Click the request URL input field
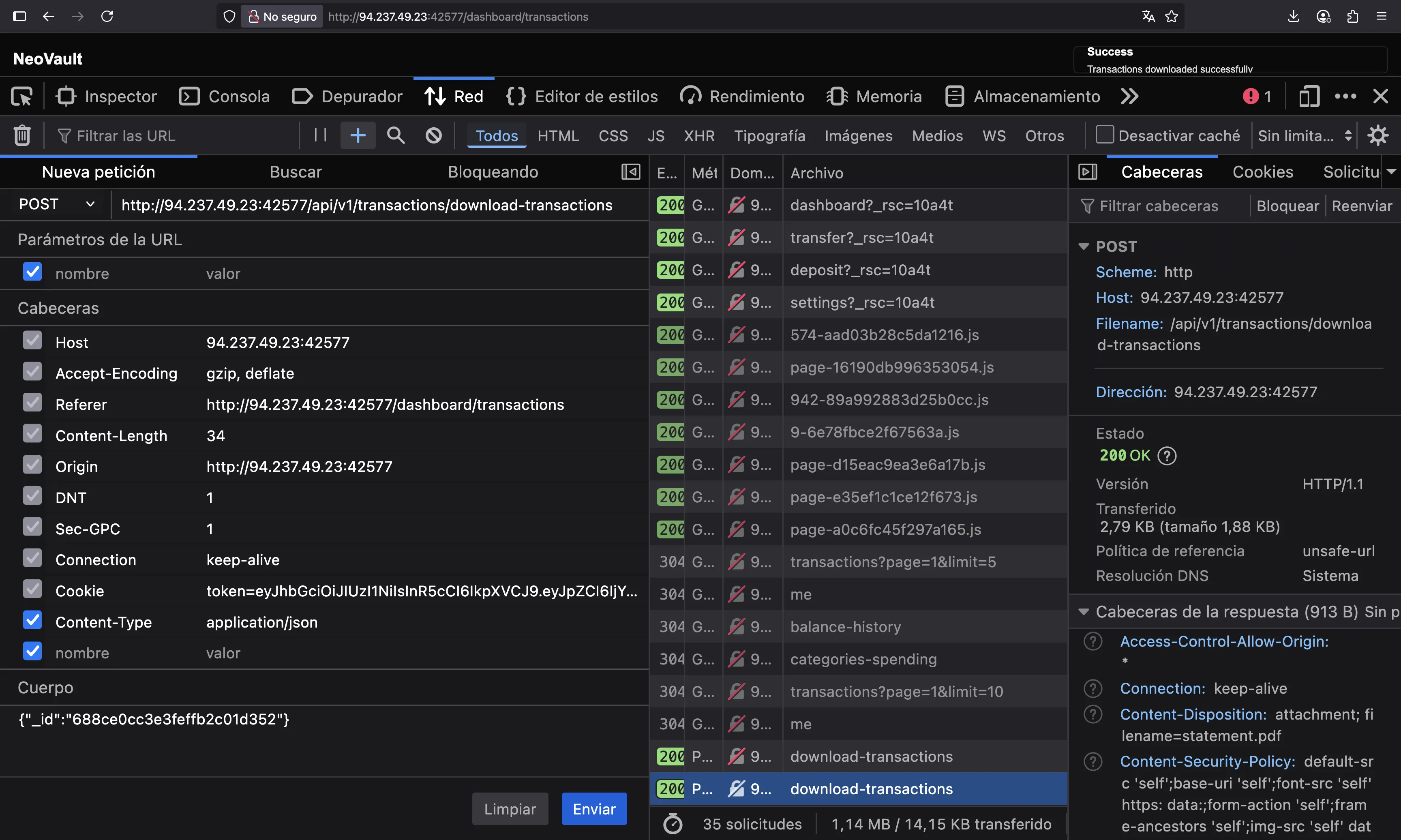 [380, 205]
